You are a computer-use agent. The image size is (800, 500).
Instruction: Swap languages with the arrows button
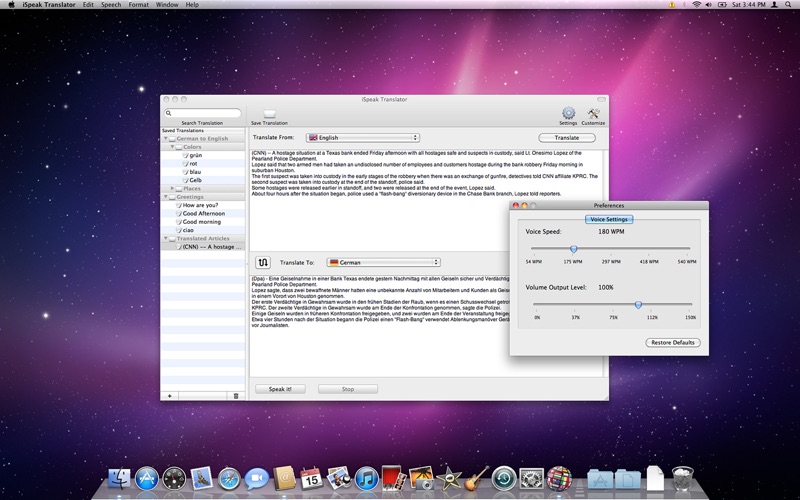click(x=263, y=262)
